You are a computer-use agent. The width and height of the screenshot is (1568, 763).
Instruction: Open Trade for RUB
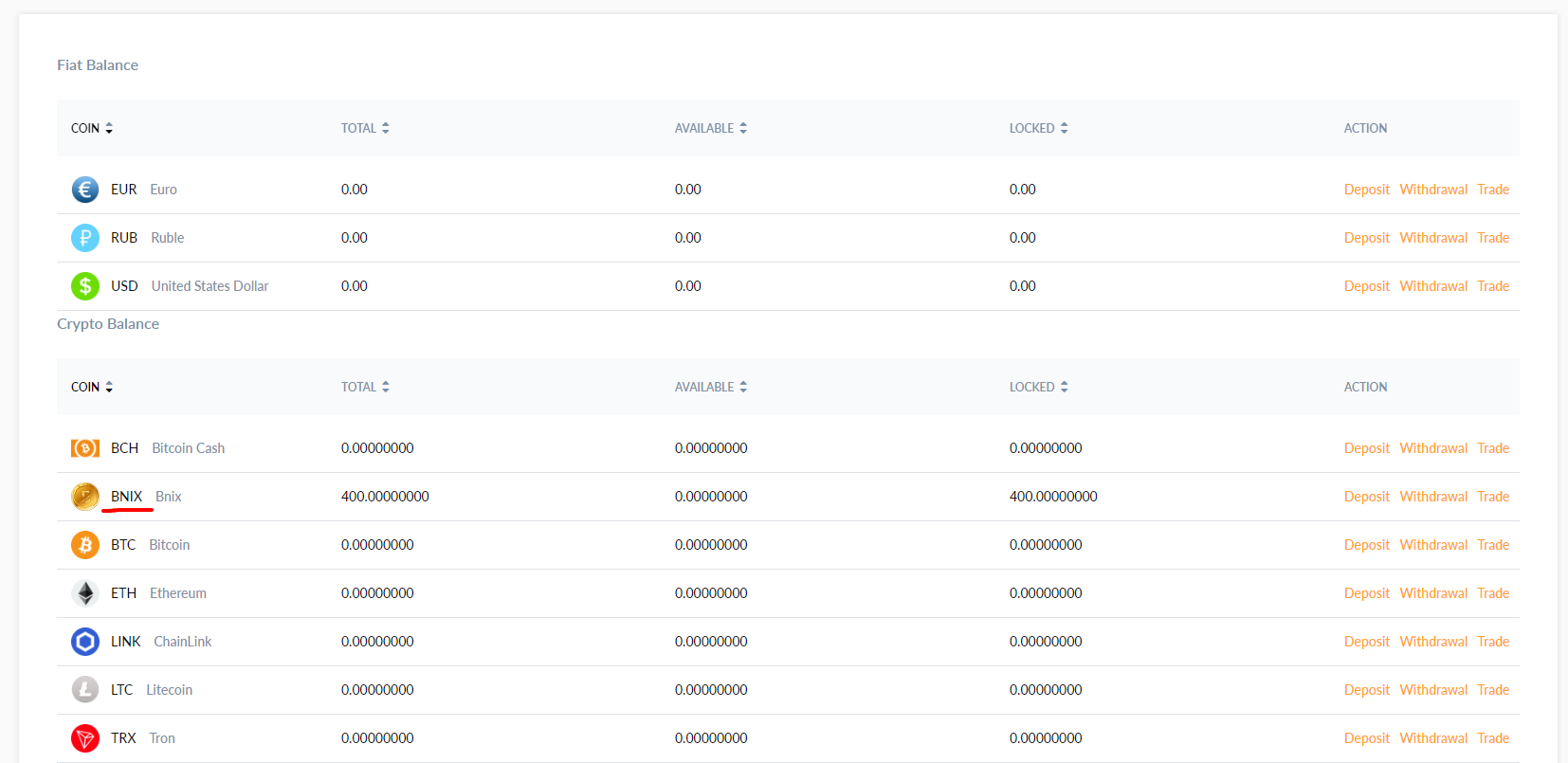[1493, 238]
